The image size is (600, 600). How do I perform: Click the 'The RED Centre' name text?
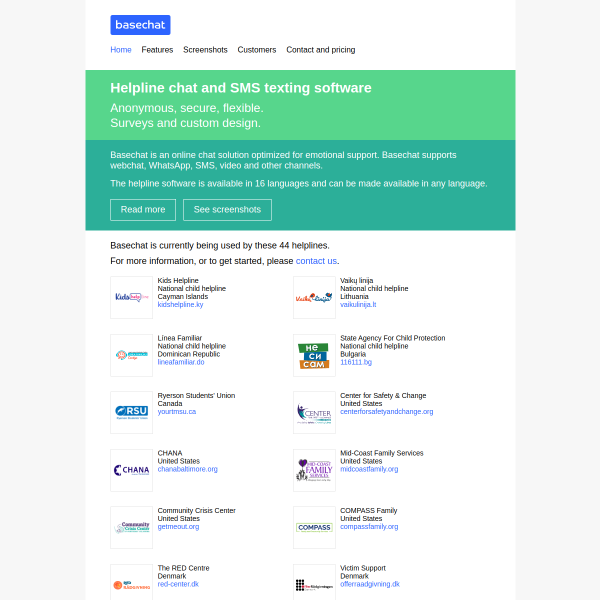coord(183,568)
